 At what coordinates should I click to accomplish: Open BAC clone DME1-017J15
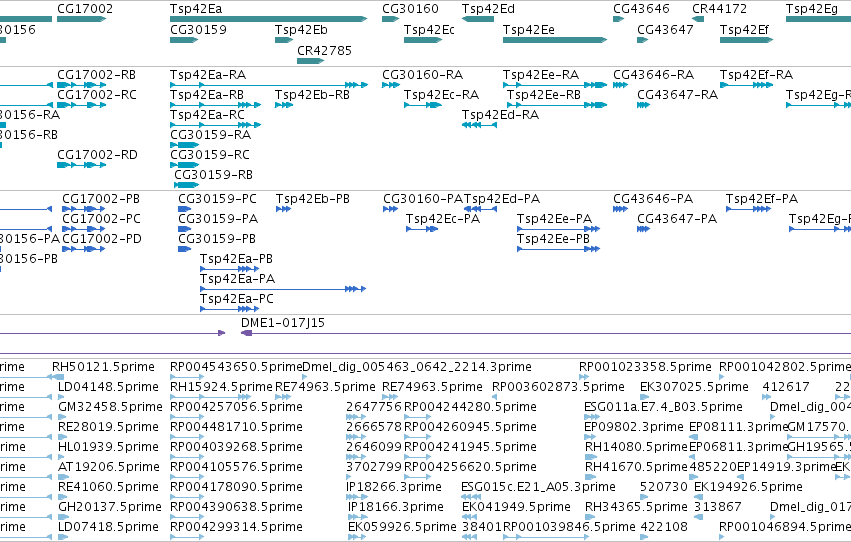pyautogui.click(x=283, y=323)
